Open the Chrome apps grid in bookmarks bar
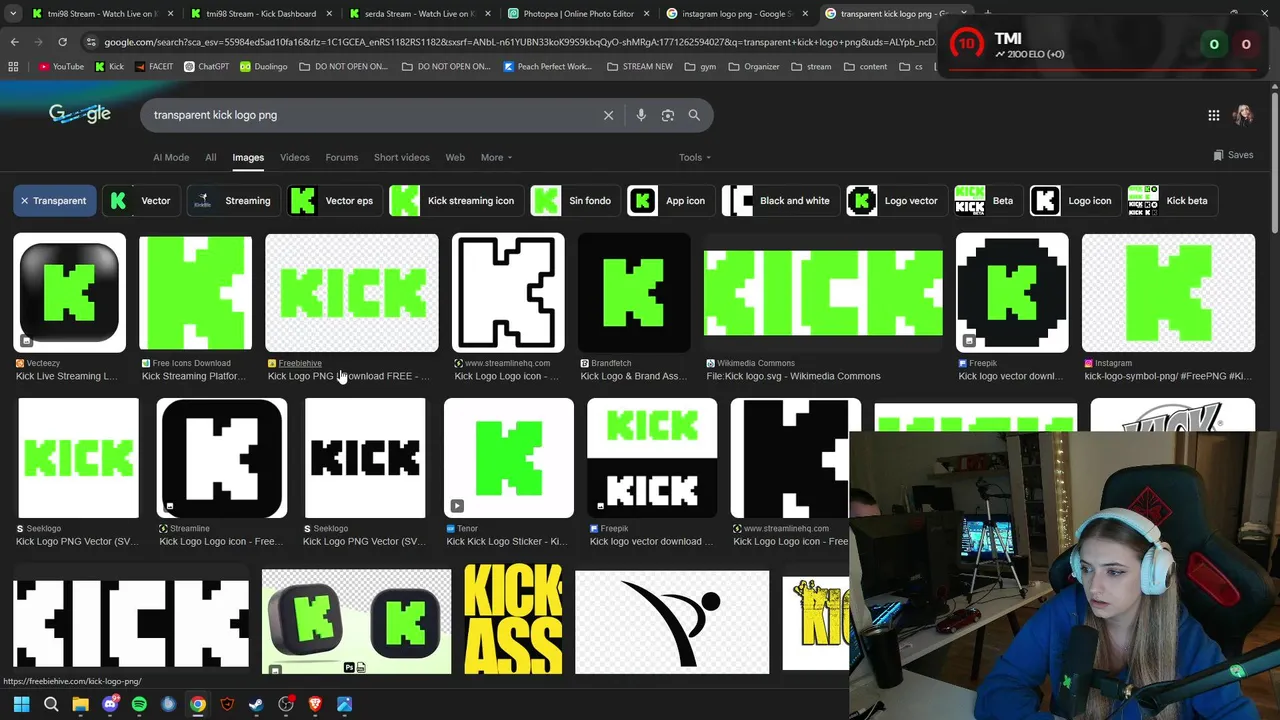Viewport: 1280px width, 720px height. pyautogui.click(x=13, y=67)
